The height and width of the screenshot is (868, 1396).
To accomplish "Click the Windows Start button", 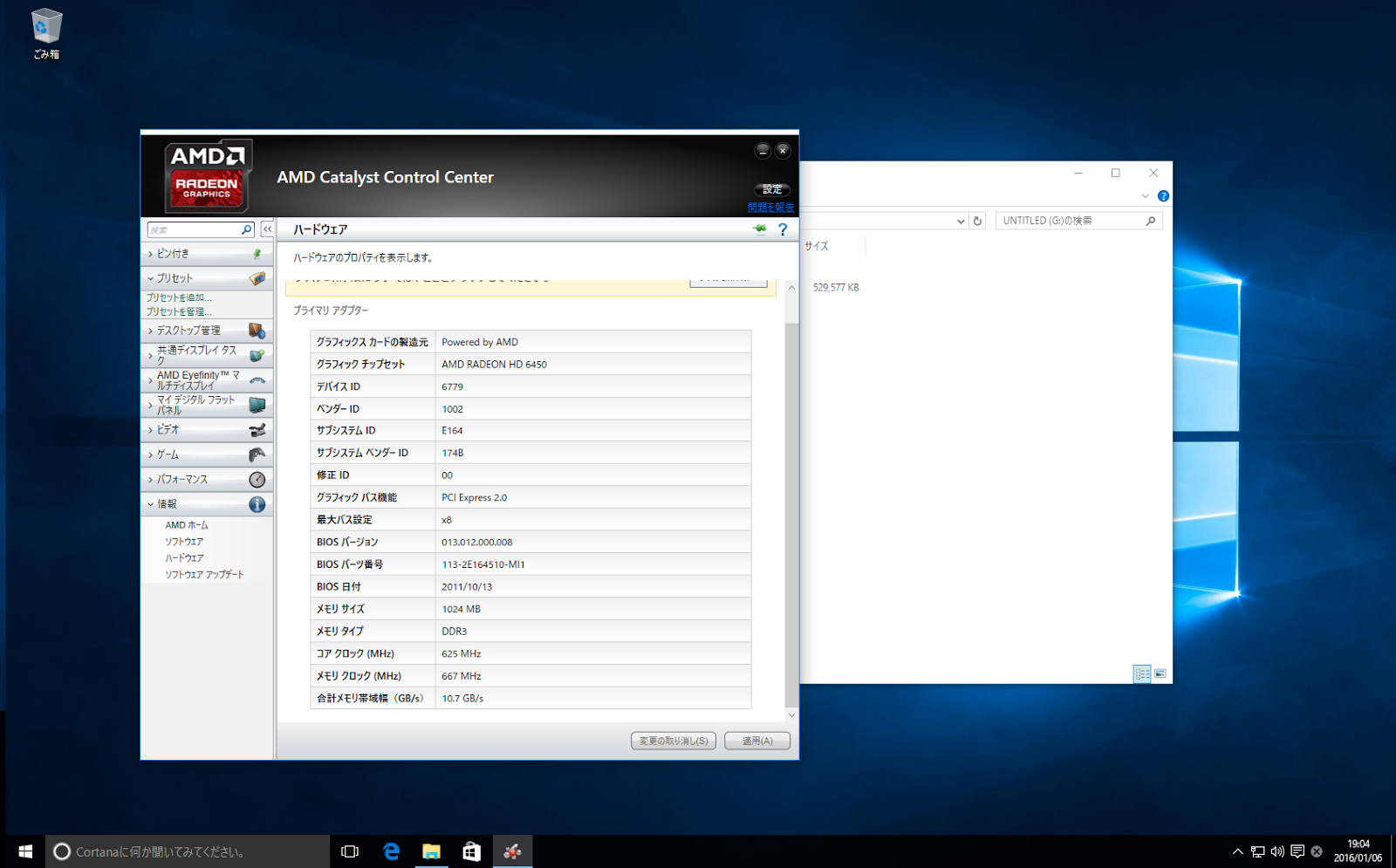I will [25, 851].
